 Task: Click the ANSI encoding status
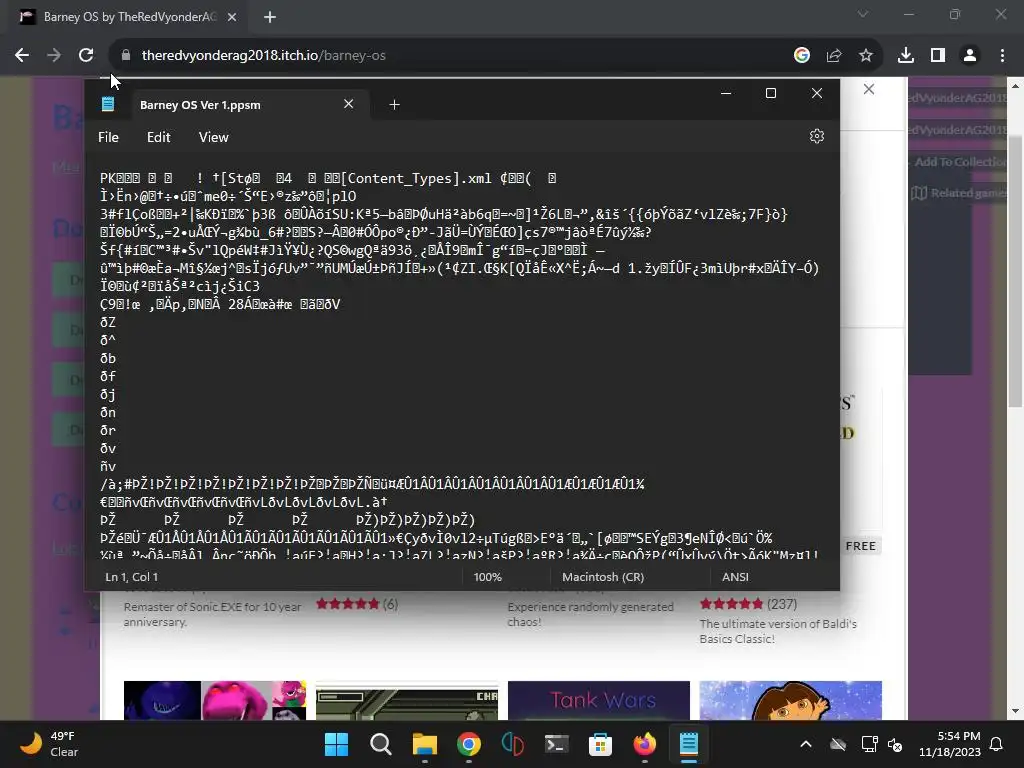pos(735,577)
